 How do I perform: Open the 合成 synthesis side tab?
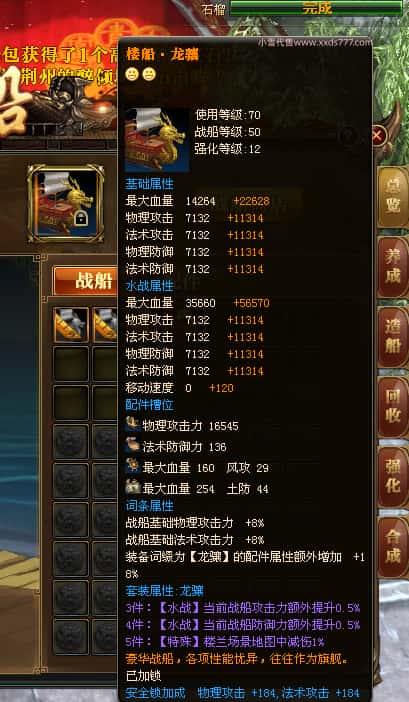click(392, 547)
